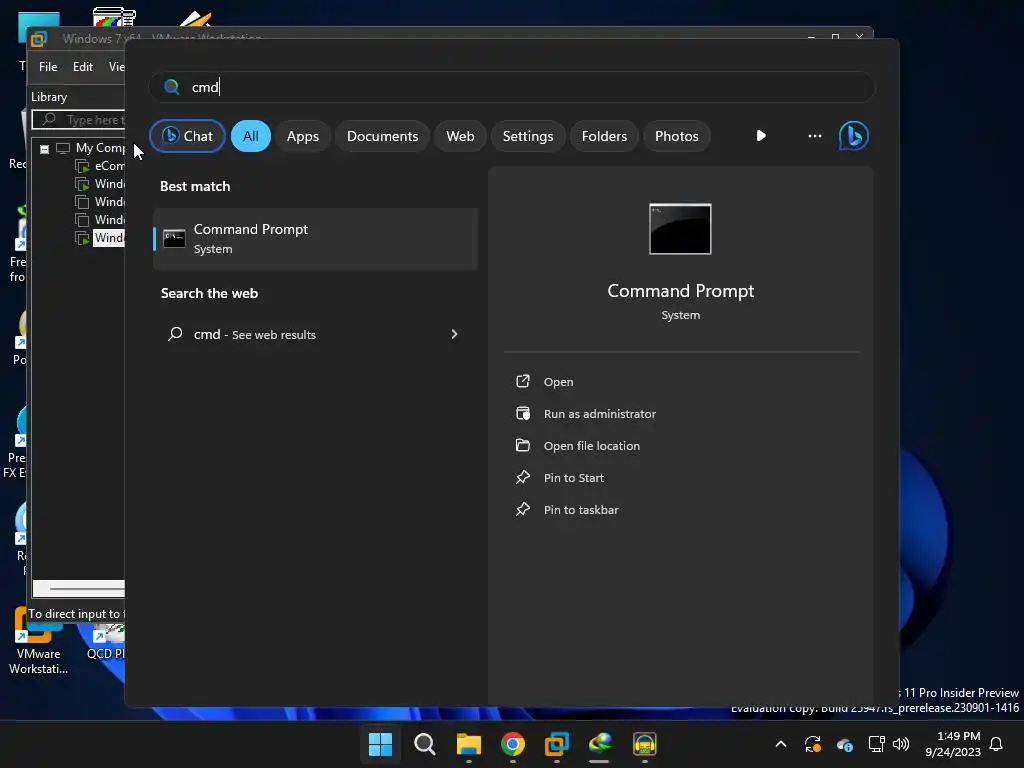Click Open in Command Prompt actions
The image size is (1024, 768).
558,382
